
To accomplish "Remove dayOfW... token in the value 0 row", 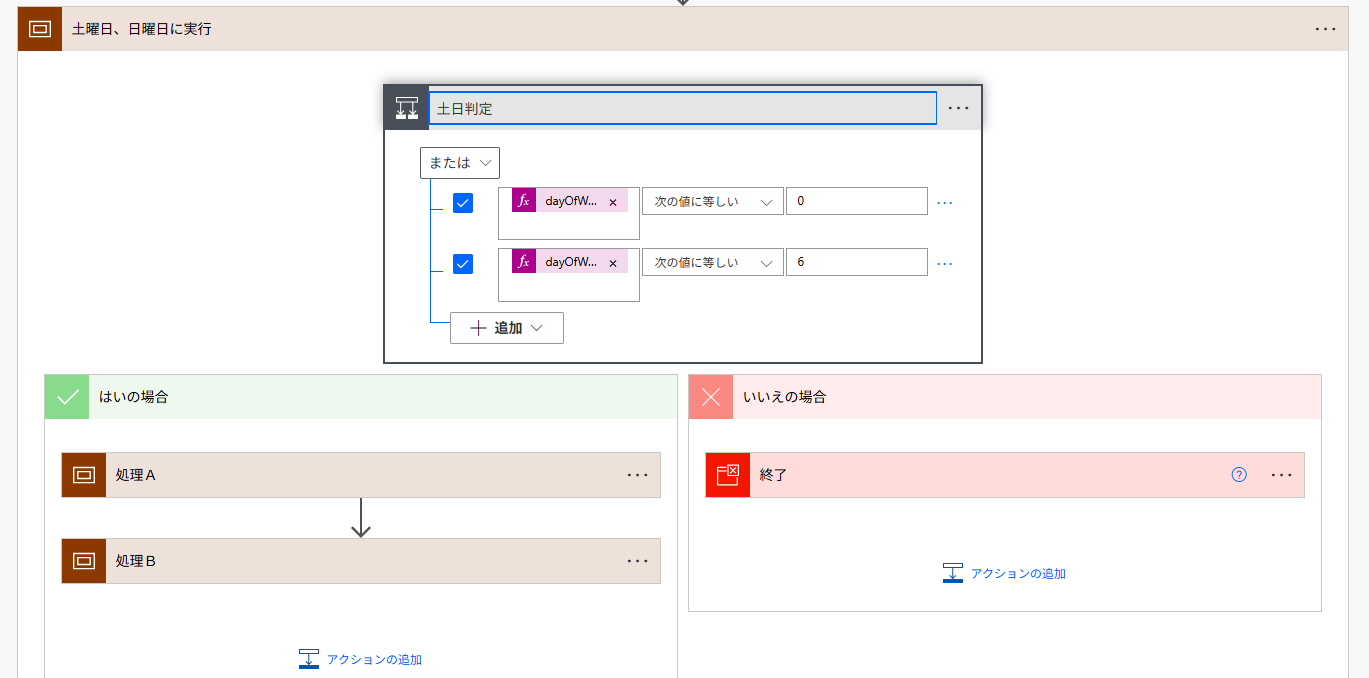I will [x=613, y=202].
